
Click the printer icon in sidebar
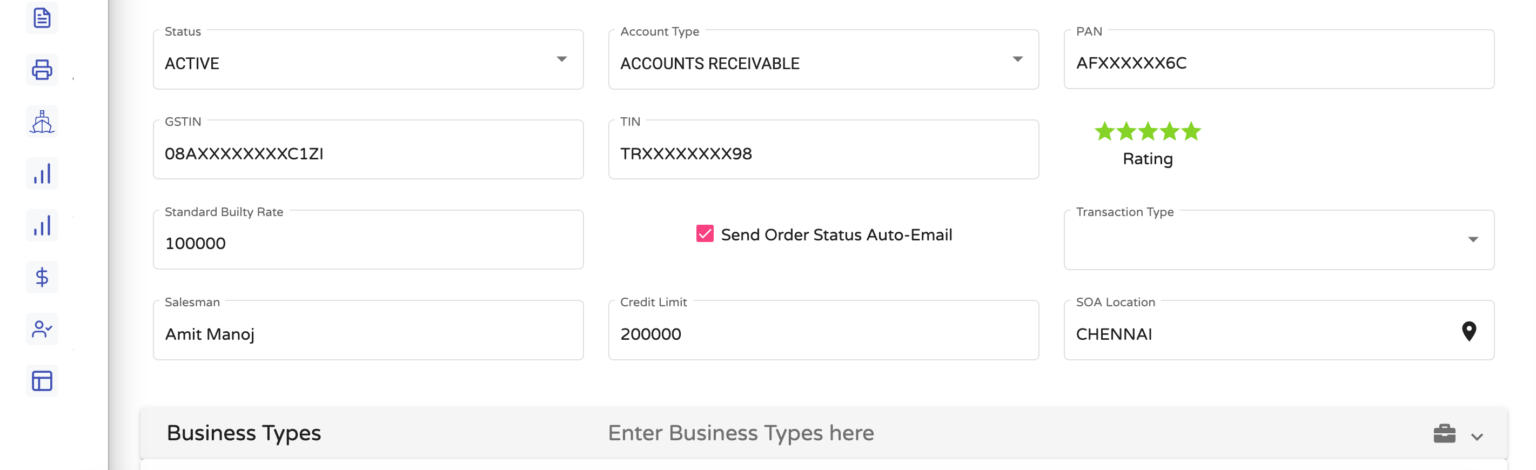[42, 70]
